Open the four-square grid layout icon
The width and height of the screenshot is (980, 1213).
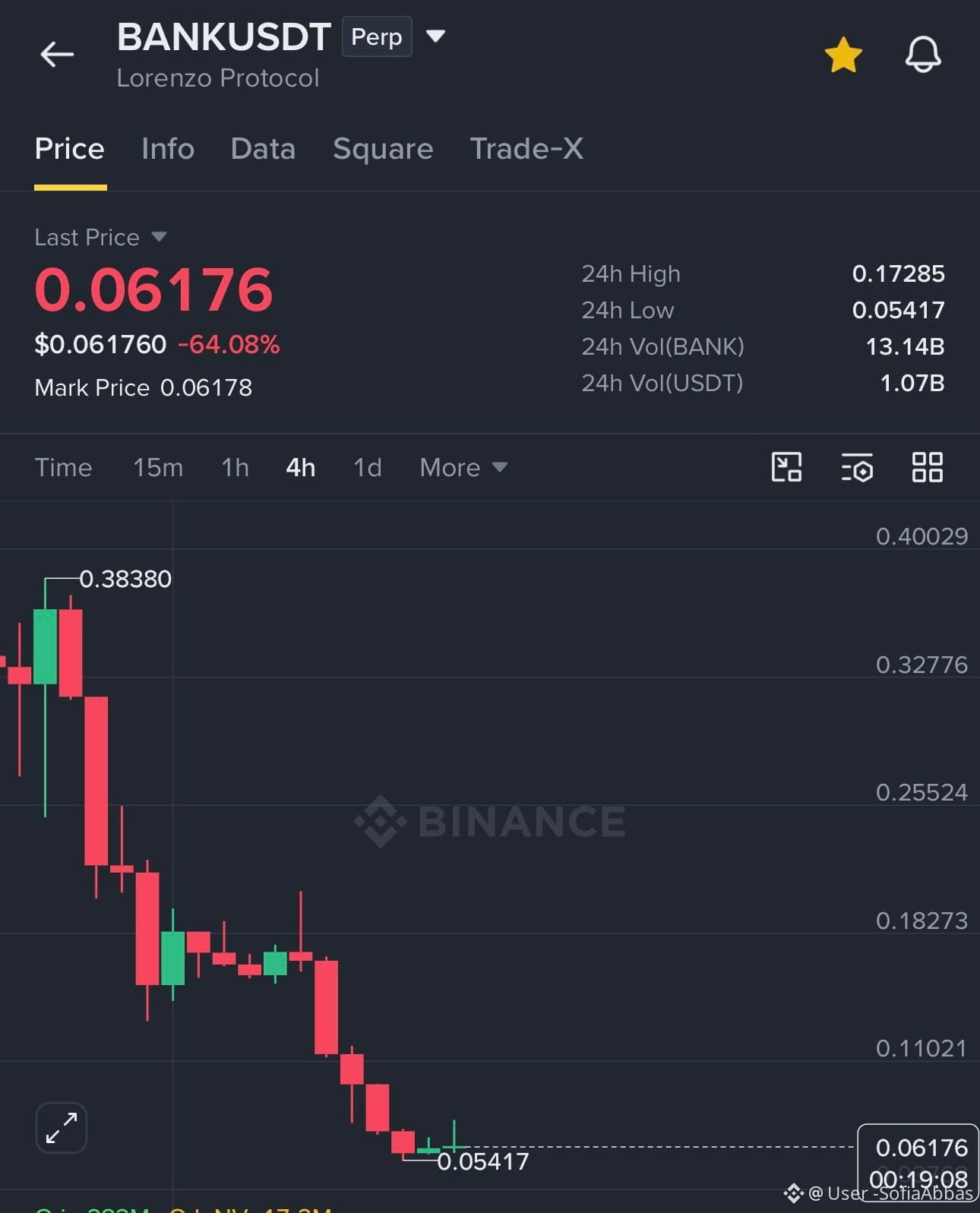pos(927,467)
